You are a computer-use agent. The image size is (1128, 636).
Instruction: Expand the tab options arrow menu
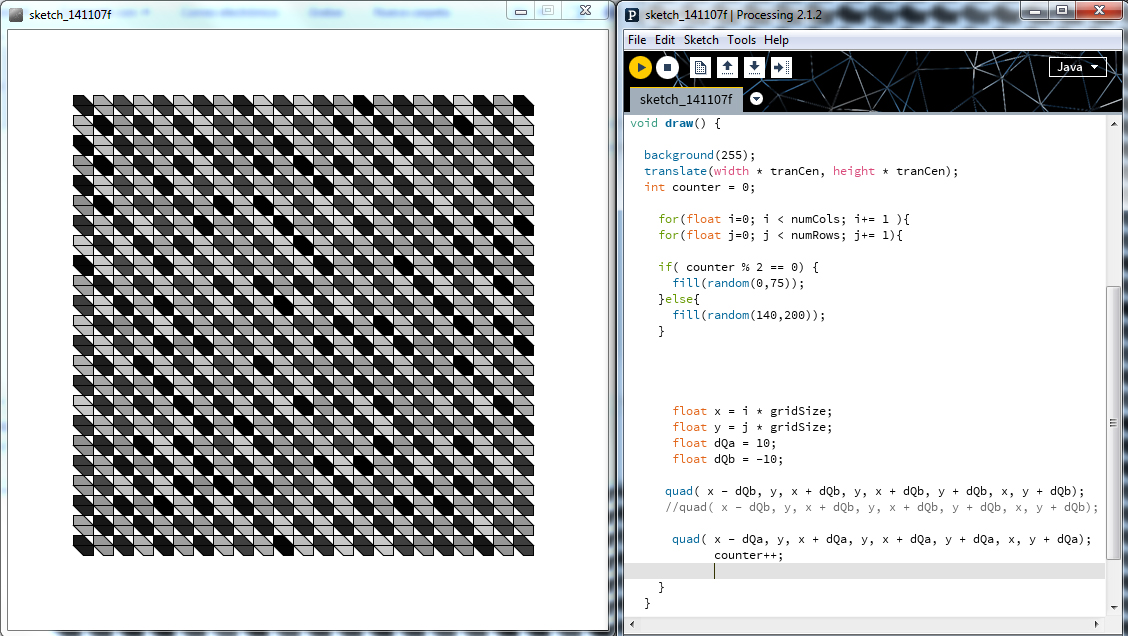click(x=757, y=99)
